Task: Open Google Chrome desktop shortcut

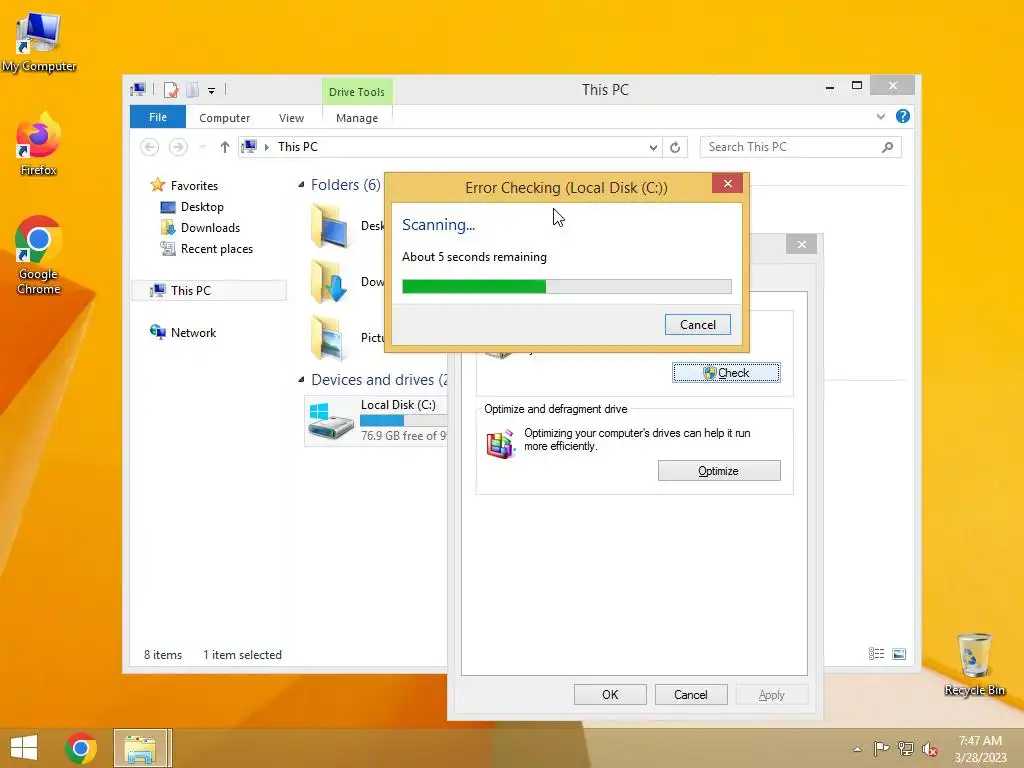Action: tap(39, 255)
